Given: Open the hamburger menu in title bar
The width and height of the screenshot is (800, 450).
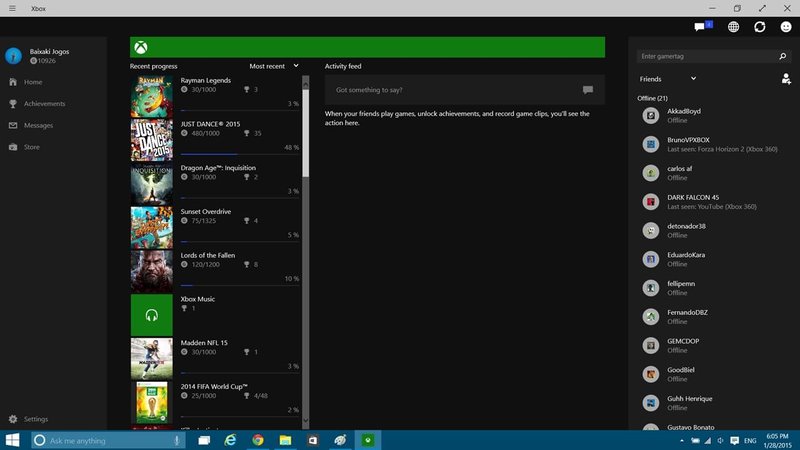Looking at the screenshot, I should point(12,8).
